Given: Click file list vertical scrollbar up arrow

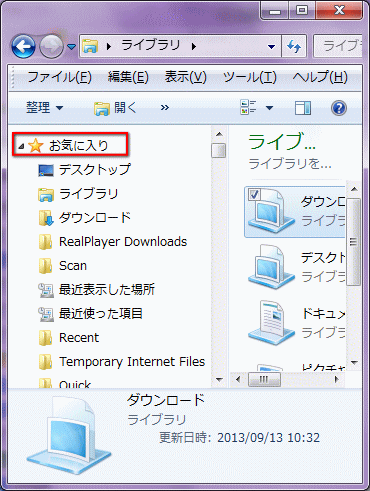Looking at the screenshot, I should click(354, 189).
